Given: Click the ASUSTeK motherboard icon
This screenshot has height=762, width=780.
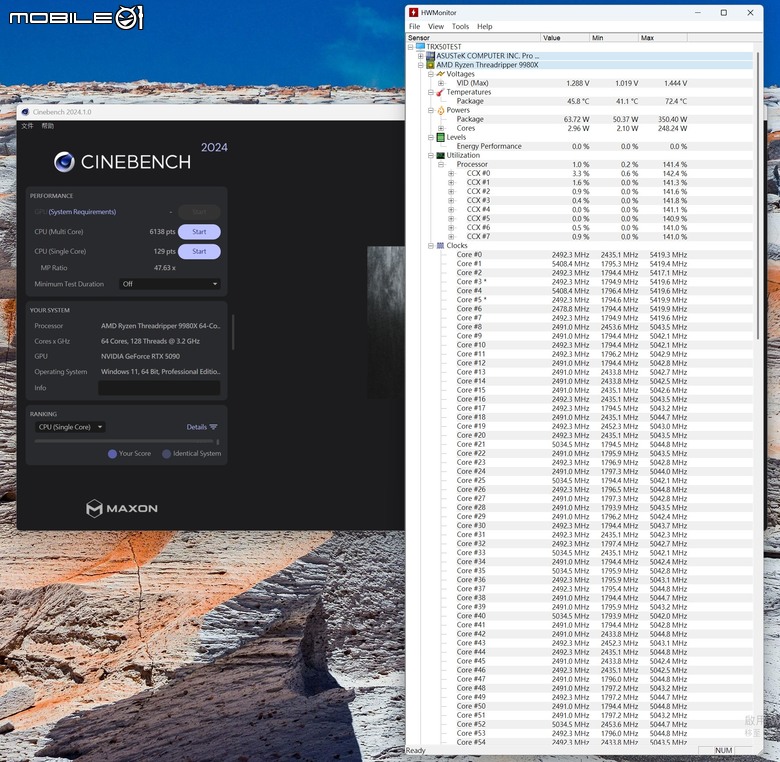Looking at the screenshot, I should click(430, 56).
